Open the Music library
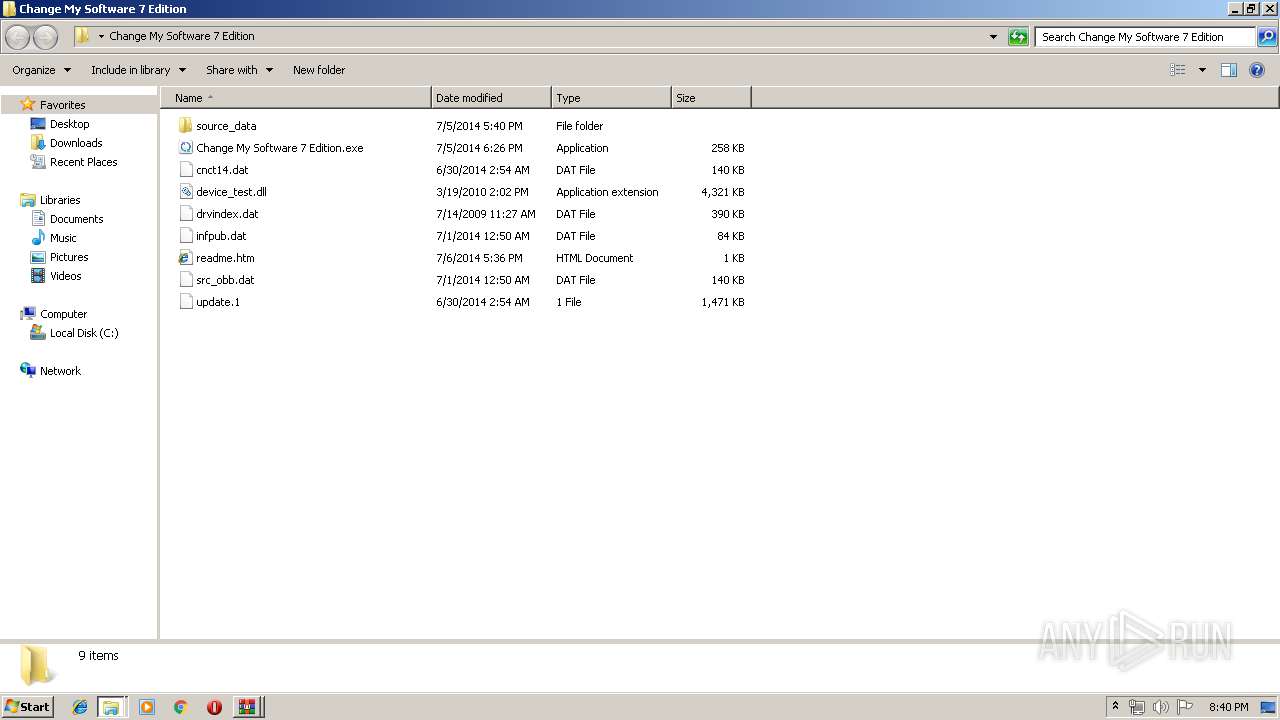 point(63,238)
